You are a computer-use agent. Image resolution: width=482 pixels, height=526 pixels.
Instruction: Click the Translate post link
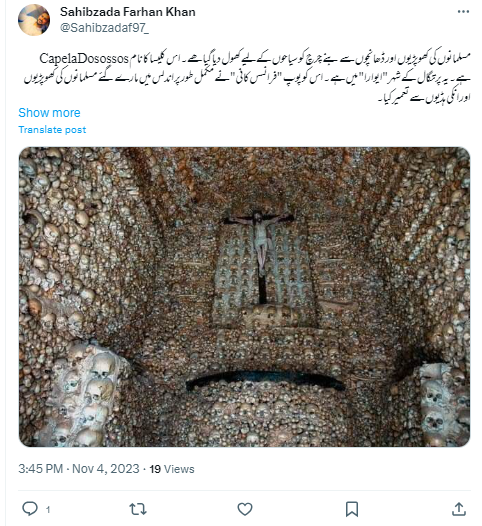coord(52,129)
